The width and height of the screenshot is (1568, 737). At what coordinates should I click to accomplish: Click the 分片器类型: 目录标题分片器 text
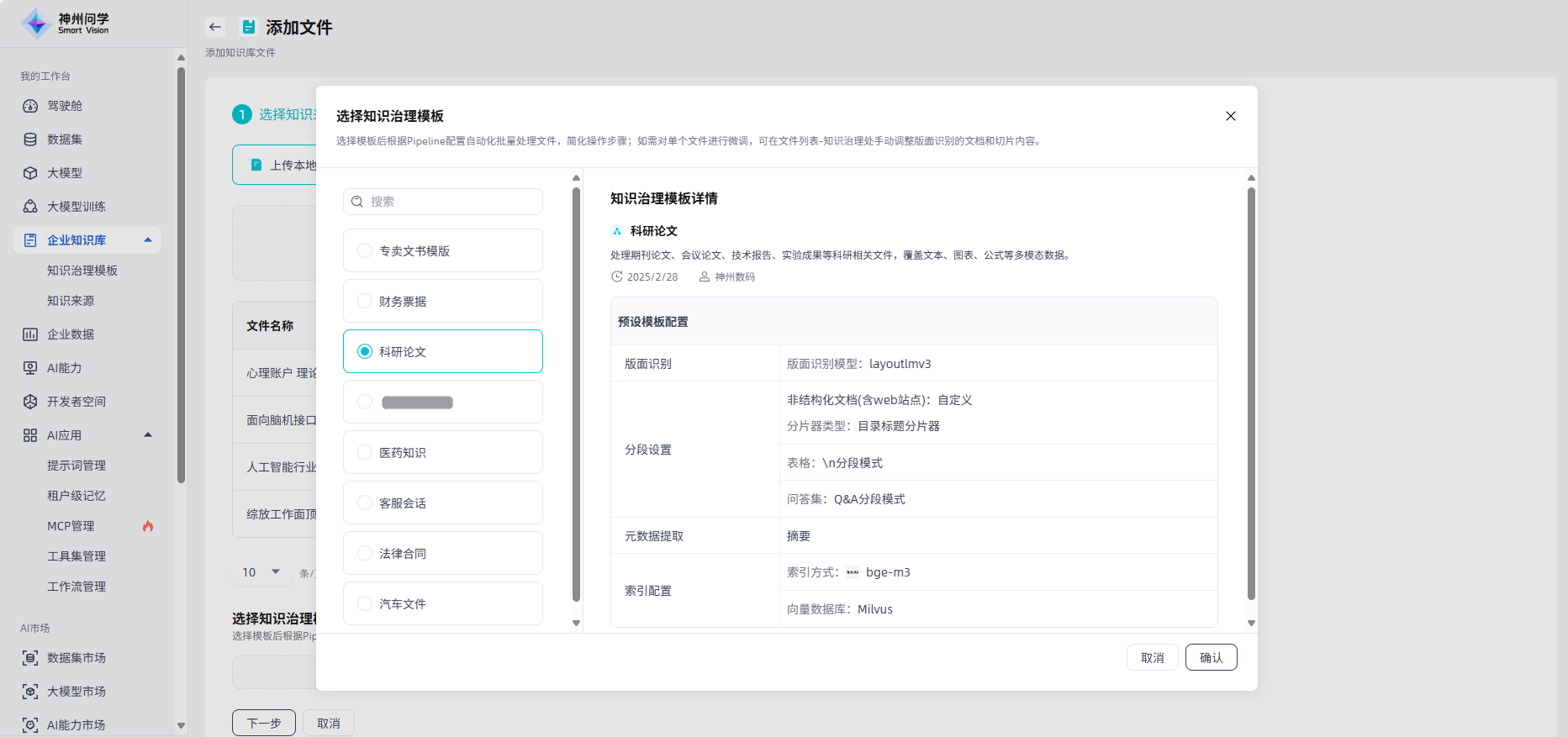863,426
